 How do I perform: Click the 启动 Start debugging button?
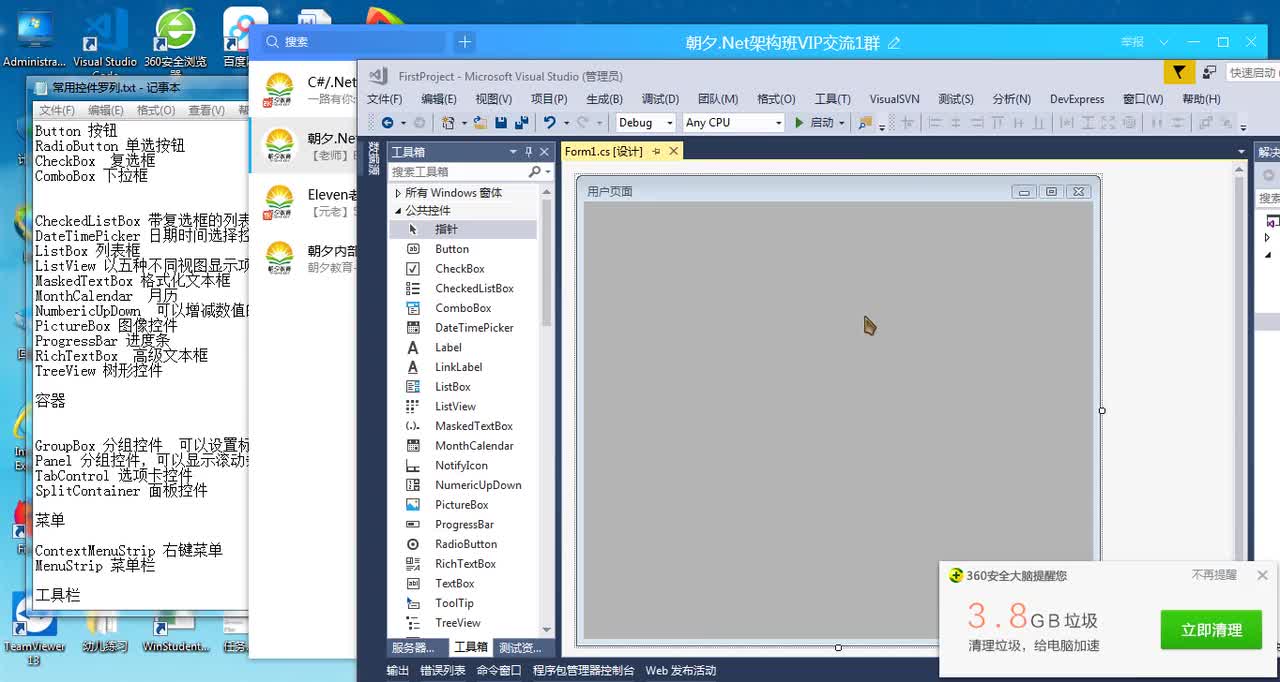click(814, 123)
